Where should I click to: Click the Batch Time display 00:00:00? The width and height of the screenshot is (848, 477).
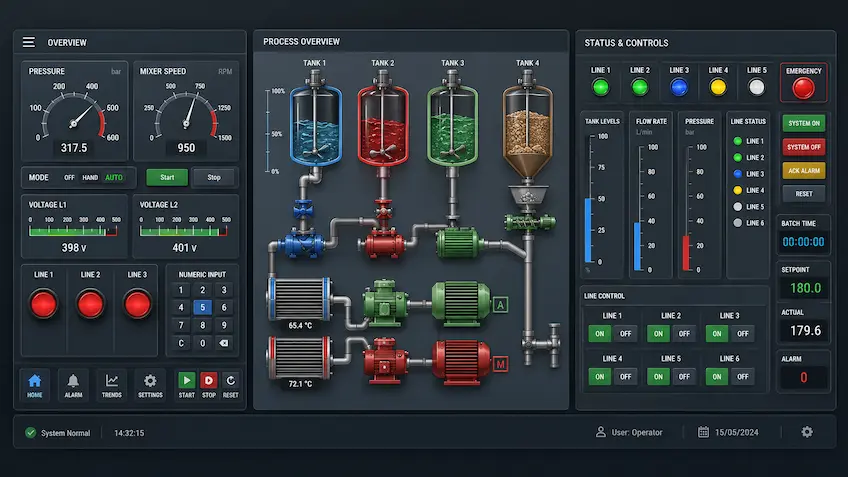tap(804, 242)
